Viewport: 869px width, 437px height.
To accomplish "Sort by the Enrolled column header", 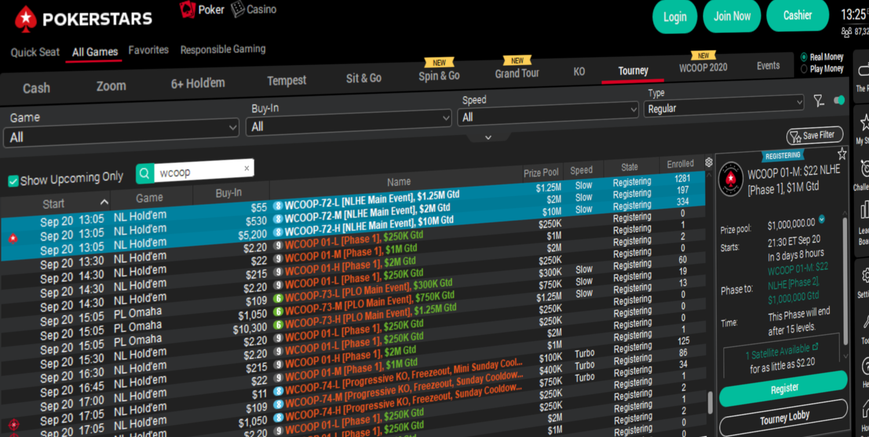I will click(x=680, y=164).
